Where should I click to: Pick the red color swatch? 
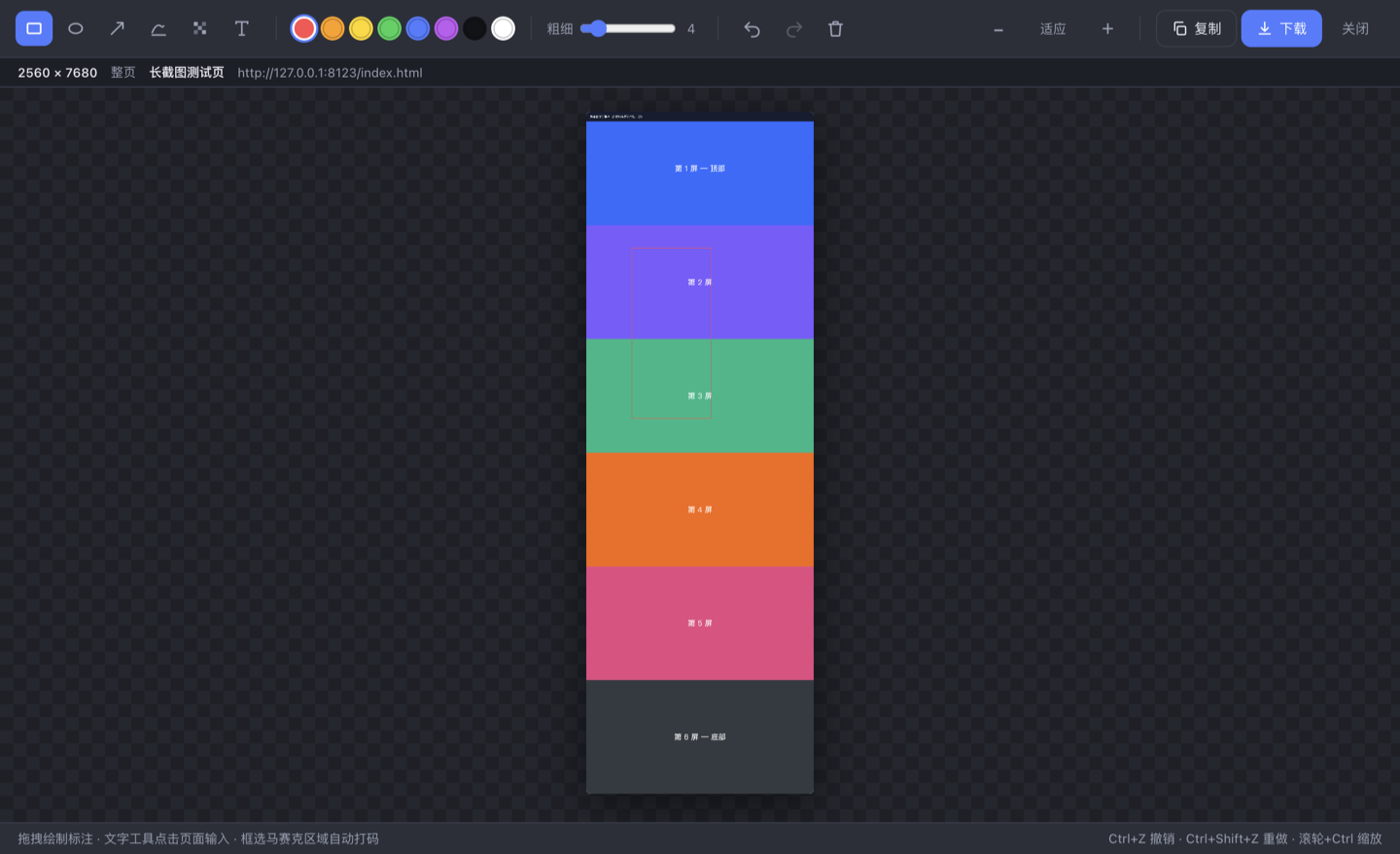click(x=304, y=29)
